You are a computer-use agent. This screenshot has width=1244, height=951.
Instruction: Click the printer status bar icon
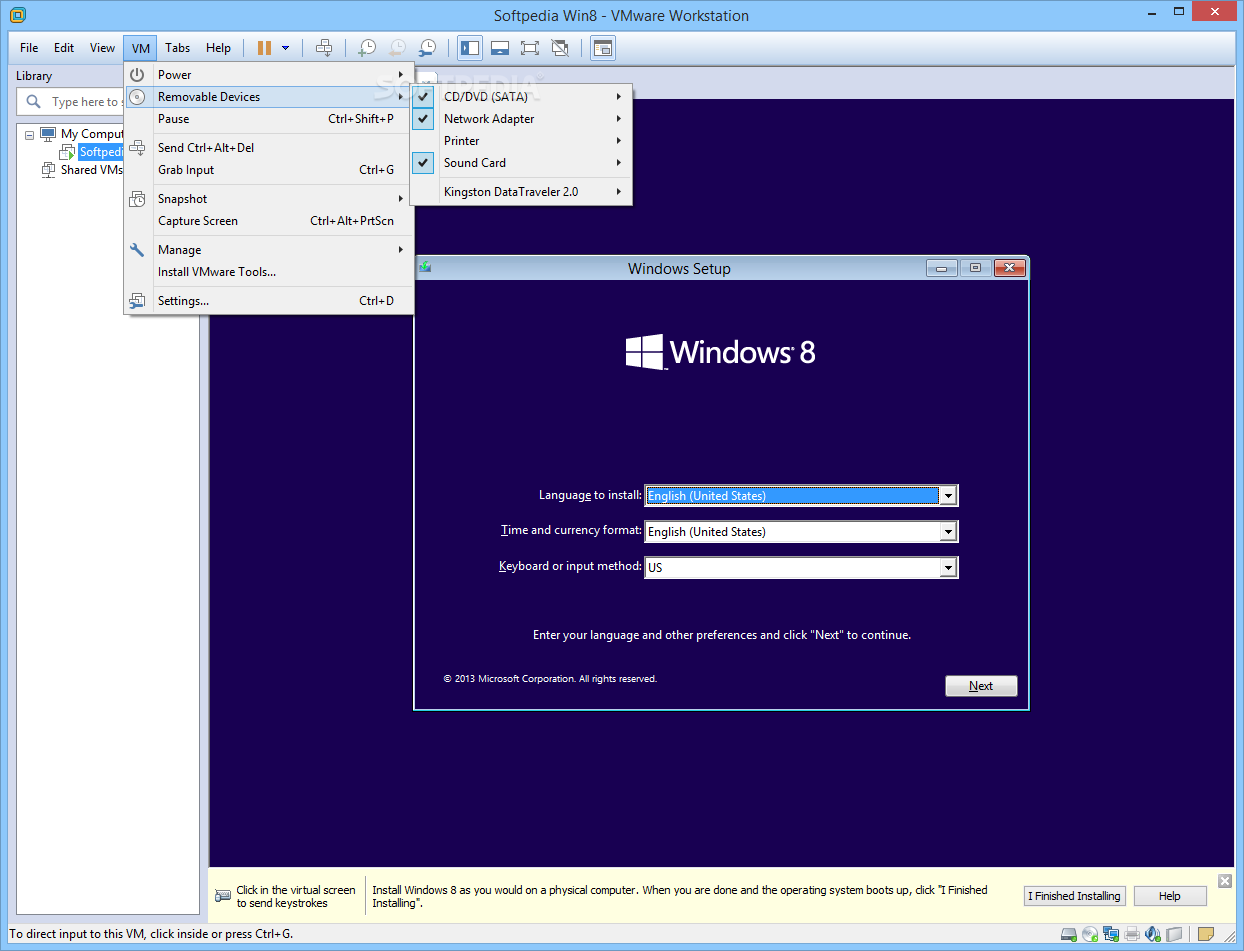pyautogui.click(x=1132, y=935)
